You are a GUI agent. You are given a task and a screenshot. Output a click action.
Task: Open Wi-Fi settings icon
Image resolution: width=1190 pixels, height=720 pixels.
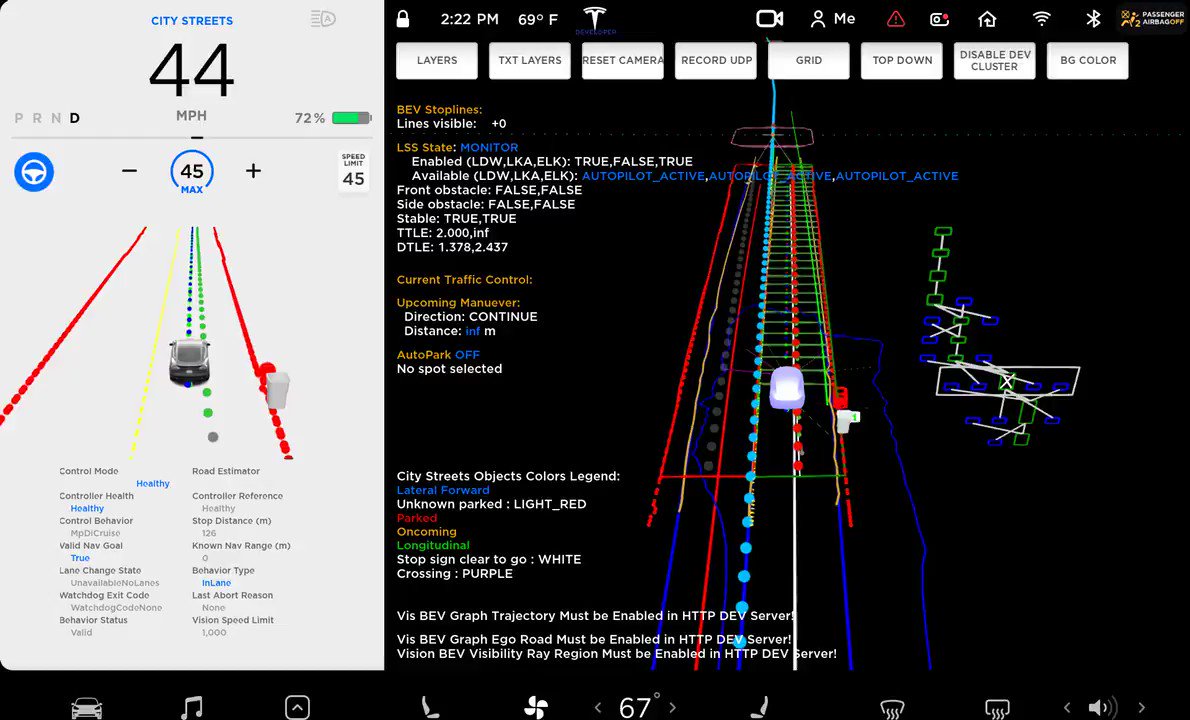pyautogui.click(x=1042, y=19)
